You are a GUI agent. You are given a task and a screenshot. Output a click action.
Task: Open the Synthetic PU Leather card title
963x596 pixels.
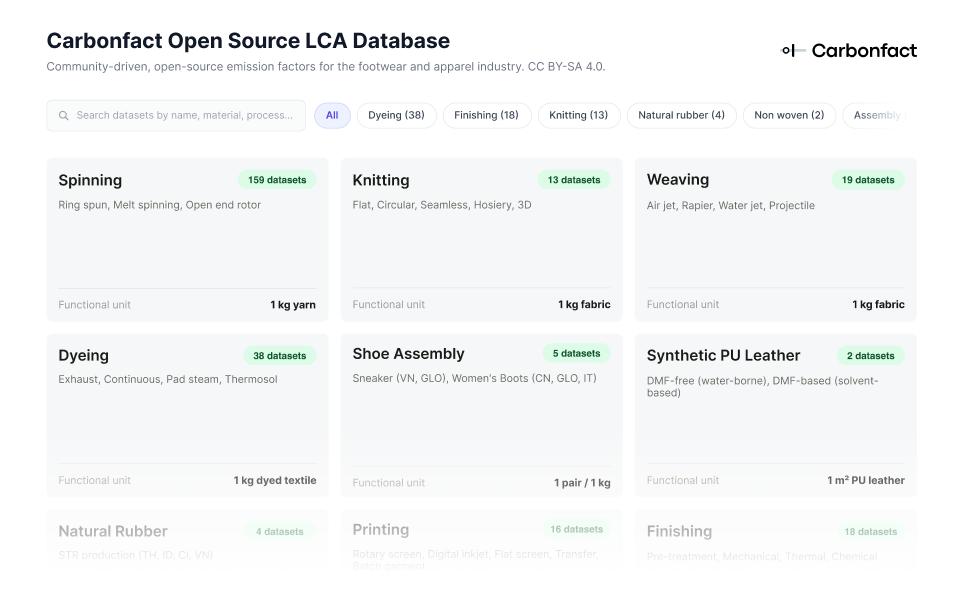[723, 355]
